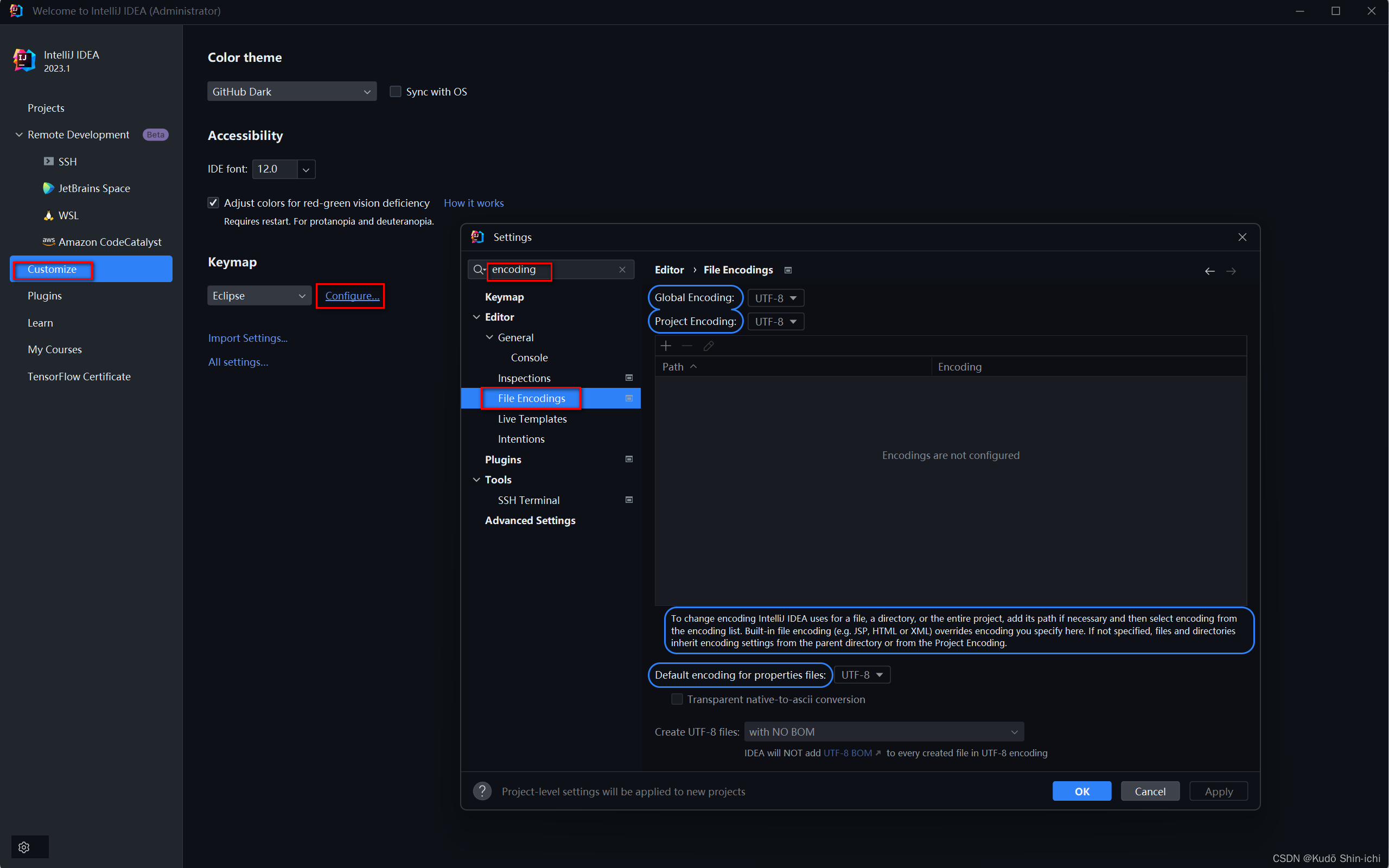Uncheck Adjust colors for red-green vision deficiency
This screenshot has height=868, width=1389.
click(213, 203)
